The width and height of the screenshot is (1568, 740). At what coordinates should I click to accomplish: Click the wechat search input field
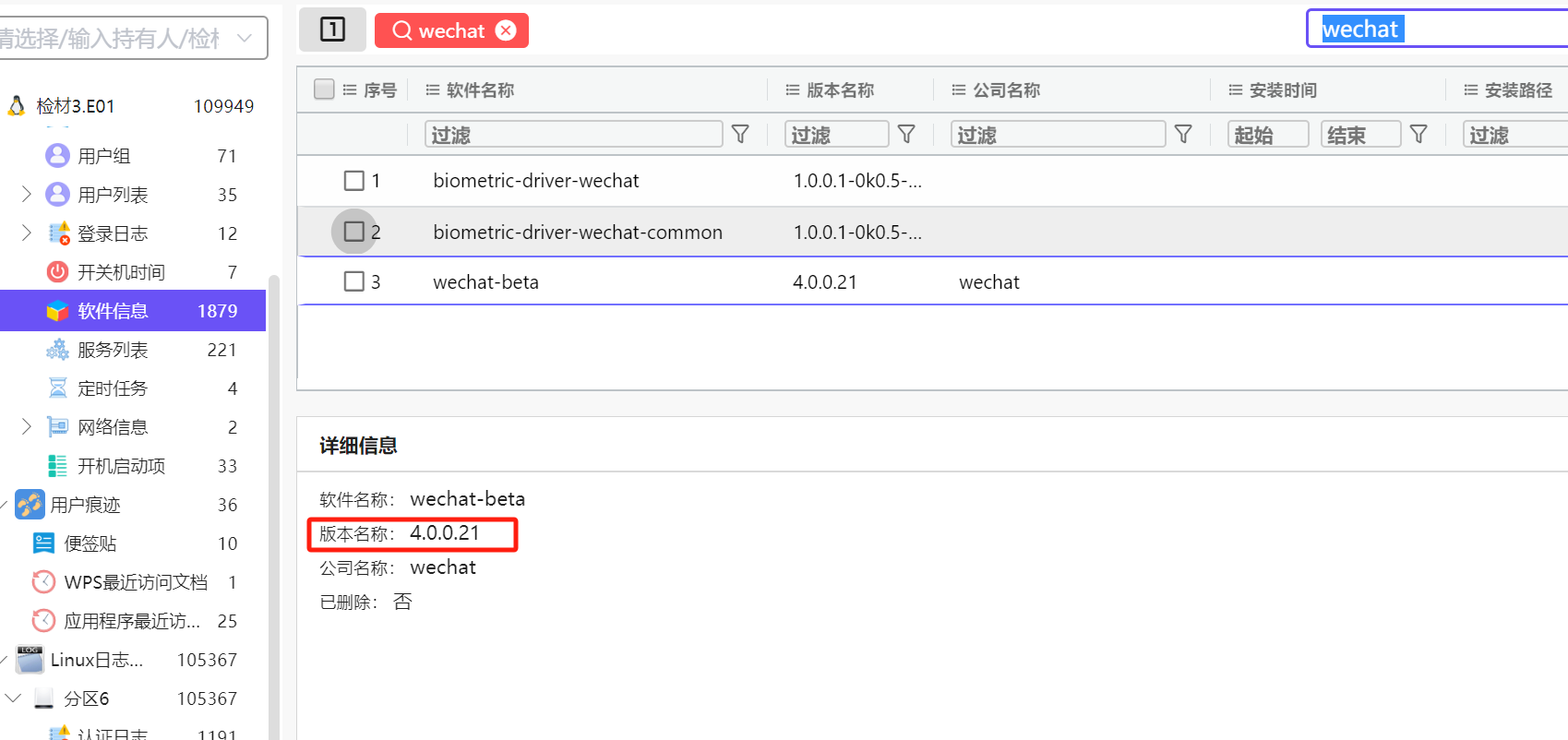[1438, 29]
